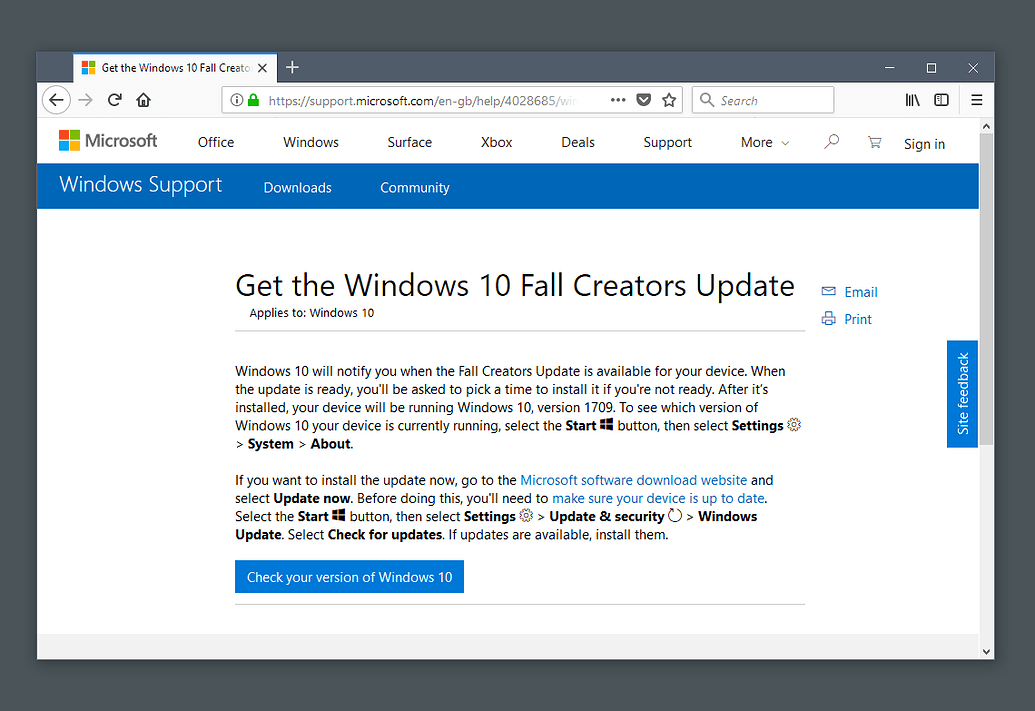Click the Applies to: Windows 10 text

click(x=312, y=313)
